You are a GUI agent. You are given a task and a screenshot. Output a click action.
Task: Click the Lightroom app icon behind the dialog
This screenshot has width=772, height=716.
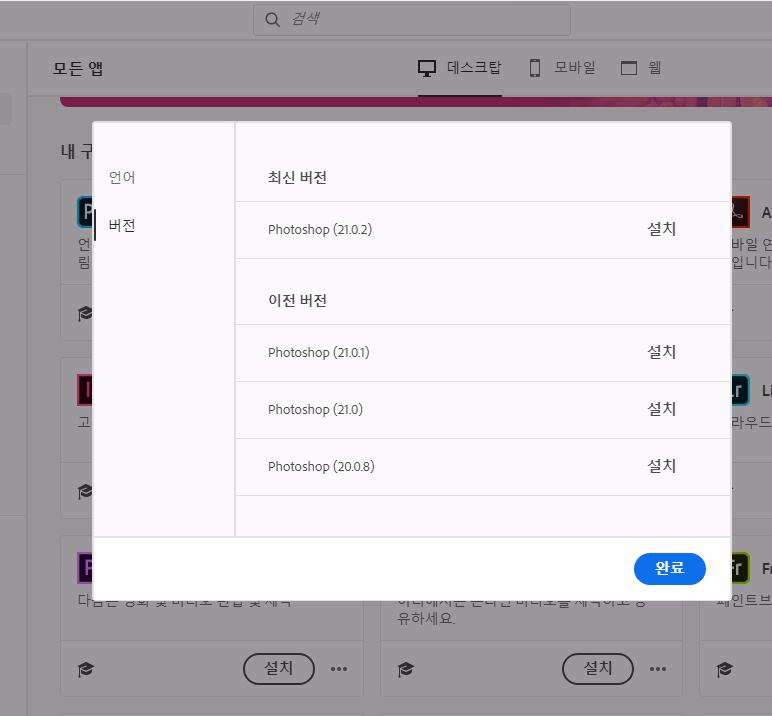tap(740, 389)
